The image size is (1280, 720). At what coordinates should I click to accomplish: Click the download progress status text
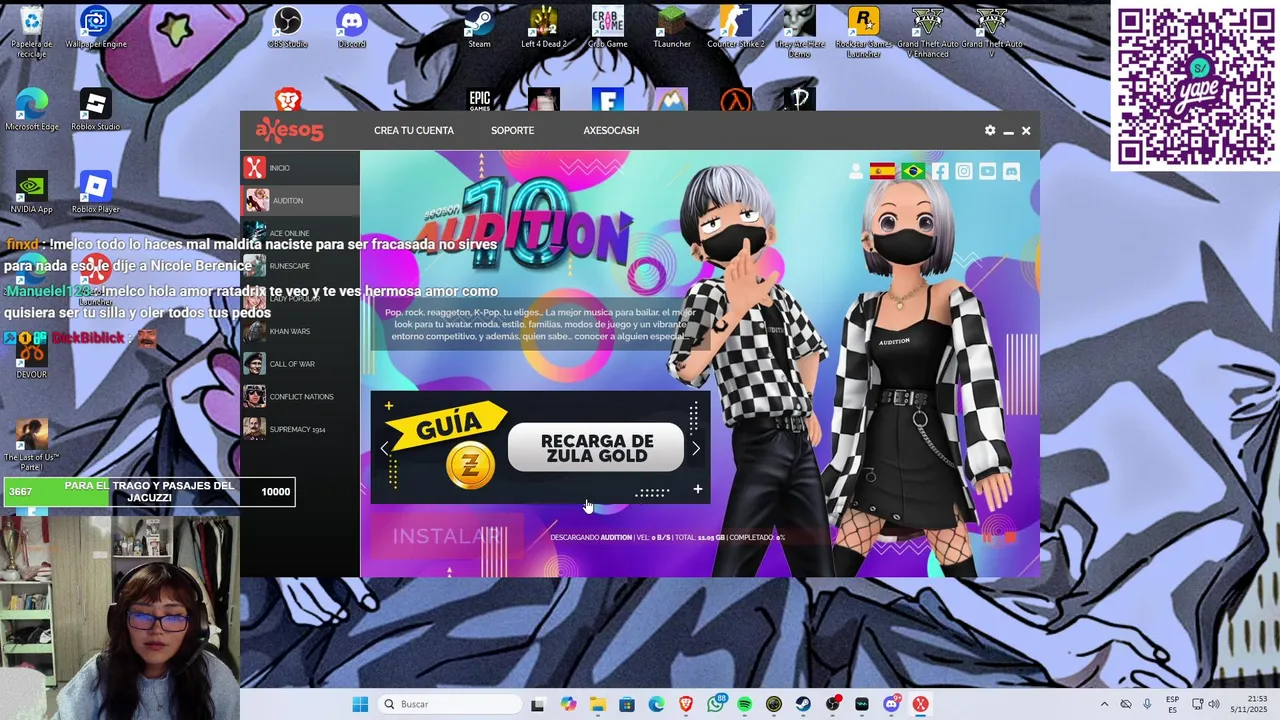click(667, 538)
